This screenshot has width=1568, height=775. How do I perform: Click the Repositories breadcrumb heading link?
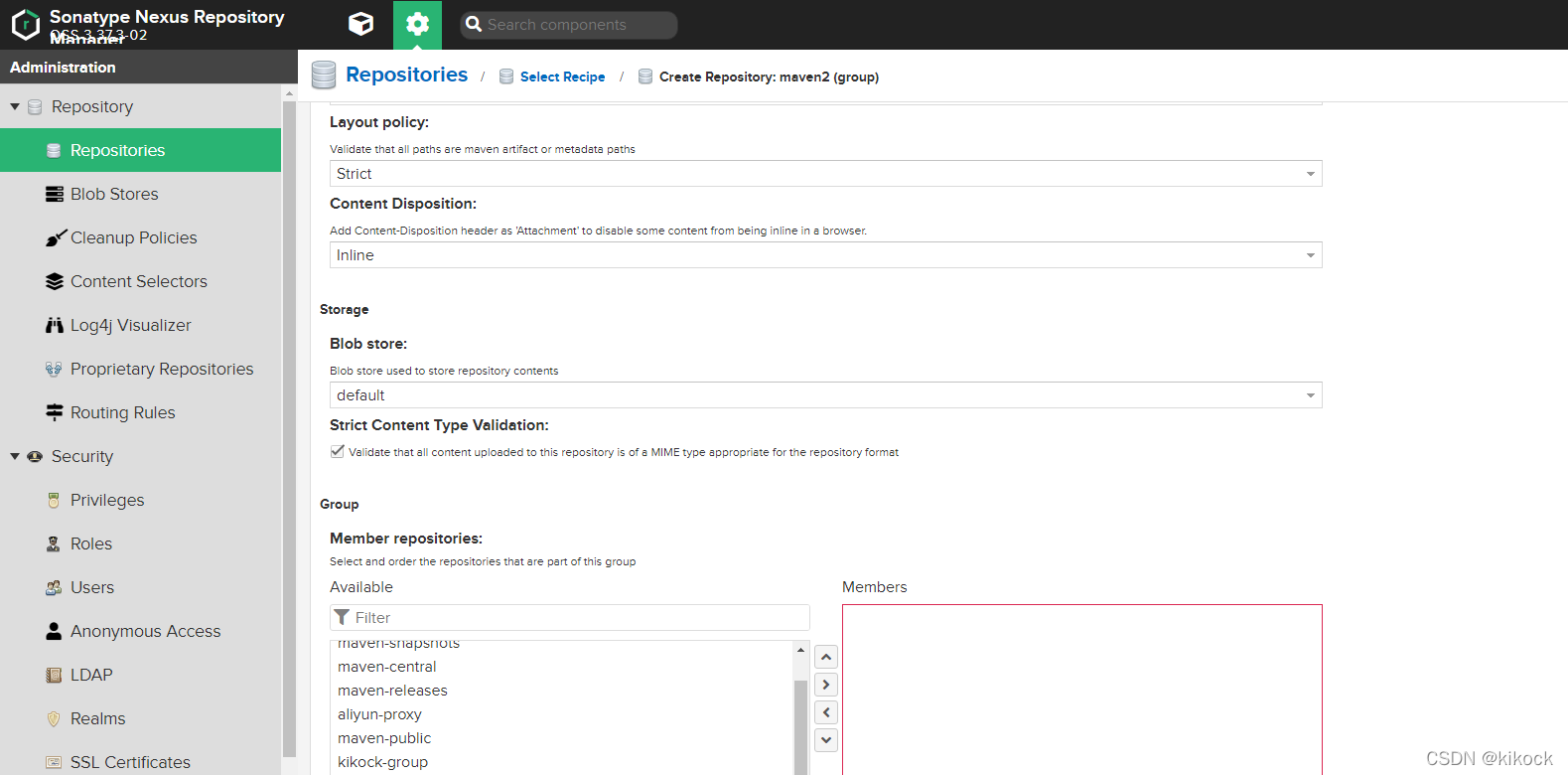point(406,75)
